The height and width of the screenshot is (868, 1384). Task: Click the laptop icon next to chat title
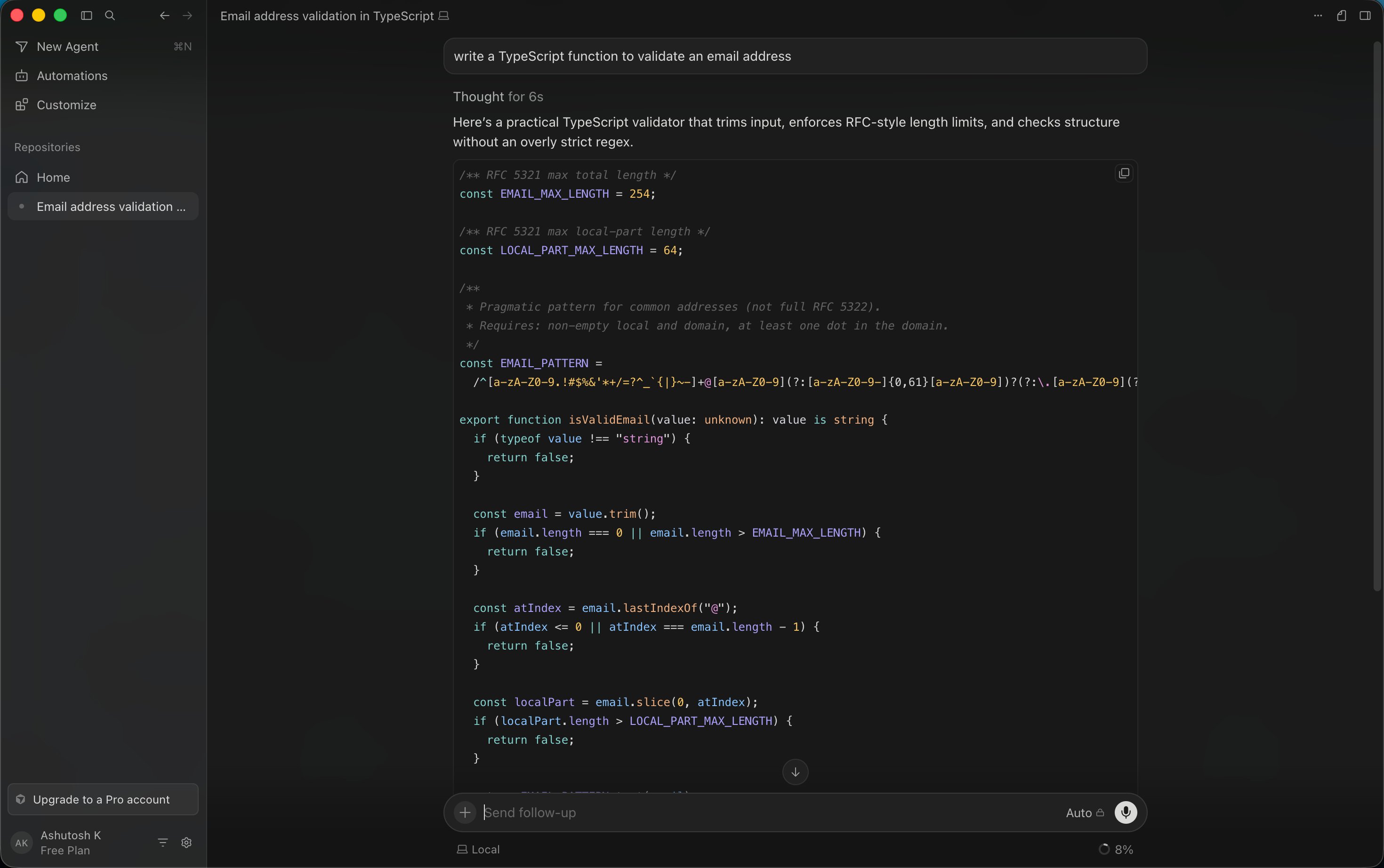pyautogui.click(x=444, y=16)
